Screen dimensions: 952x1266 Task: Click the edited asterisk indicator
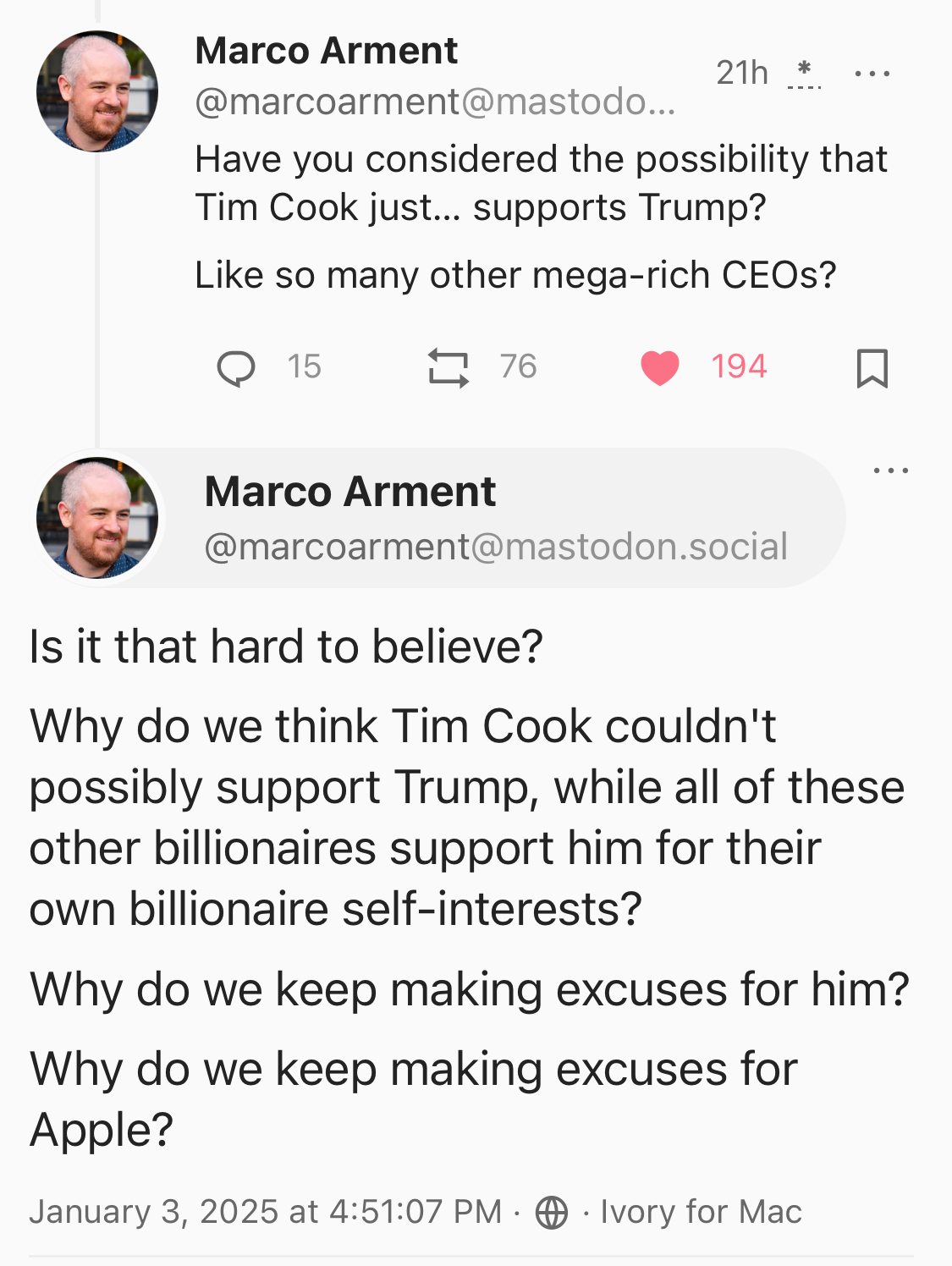[x=804, y=74]
